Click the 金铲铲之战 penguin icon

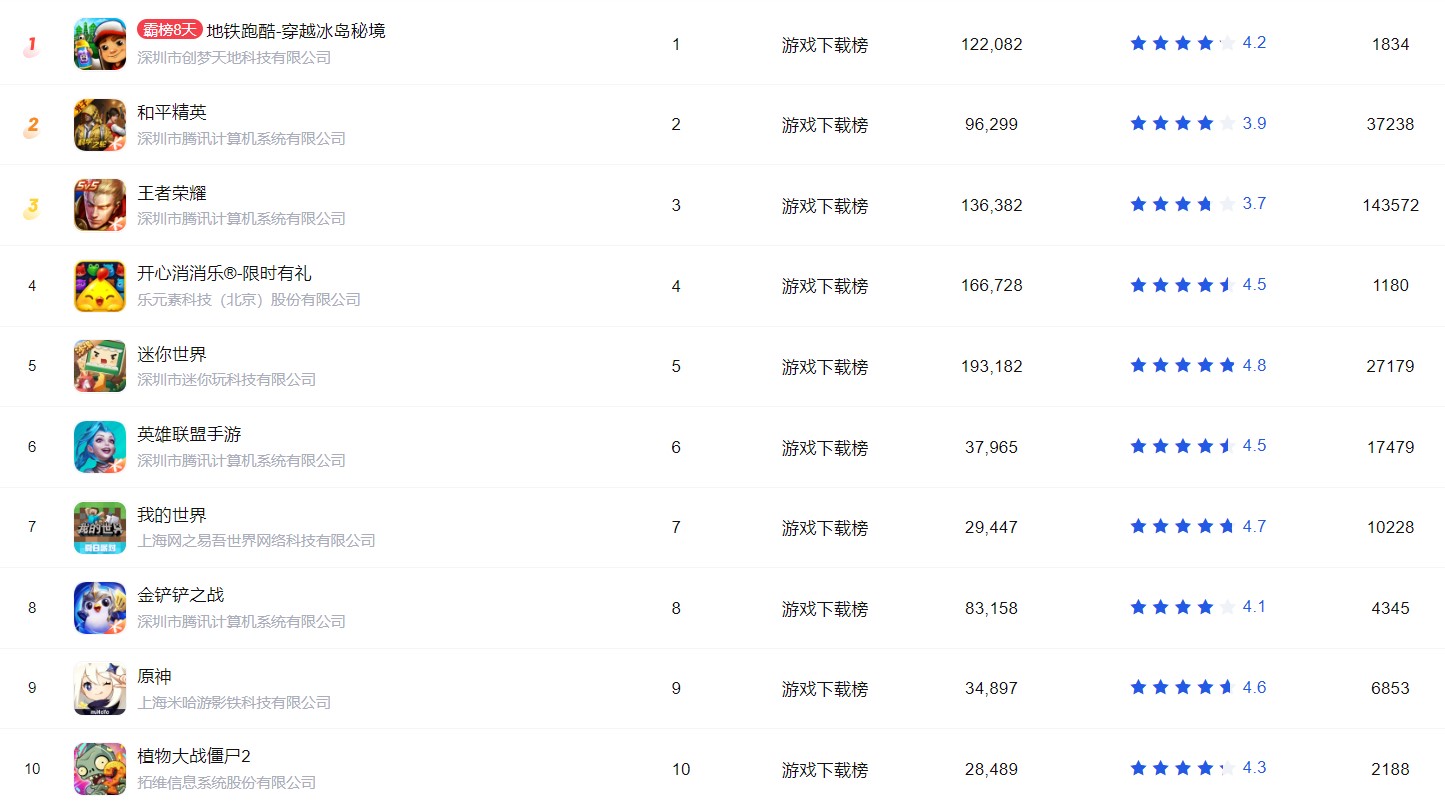coord(100,608)
